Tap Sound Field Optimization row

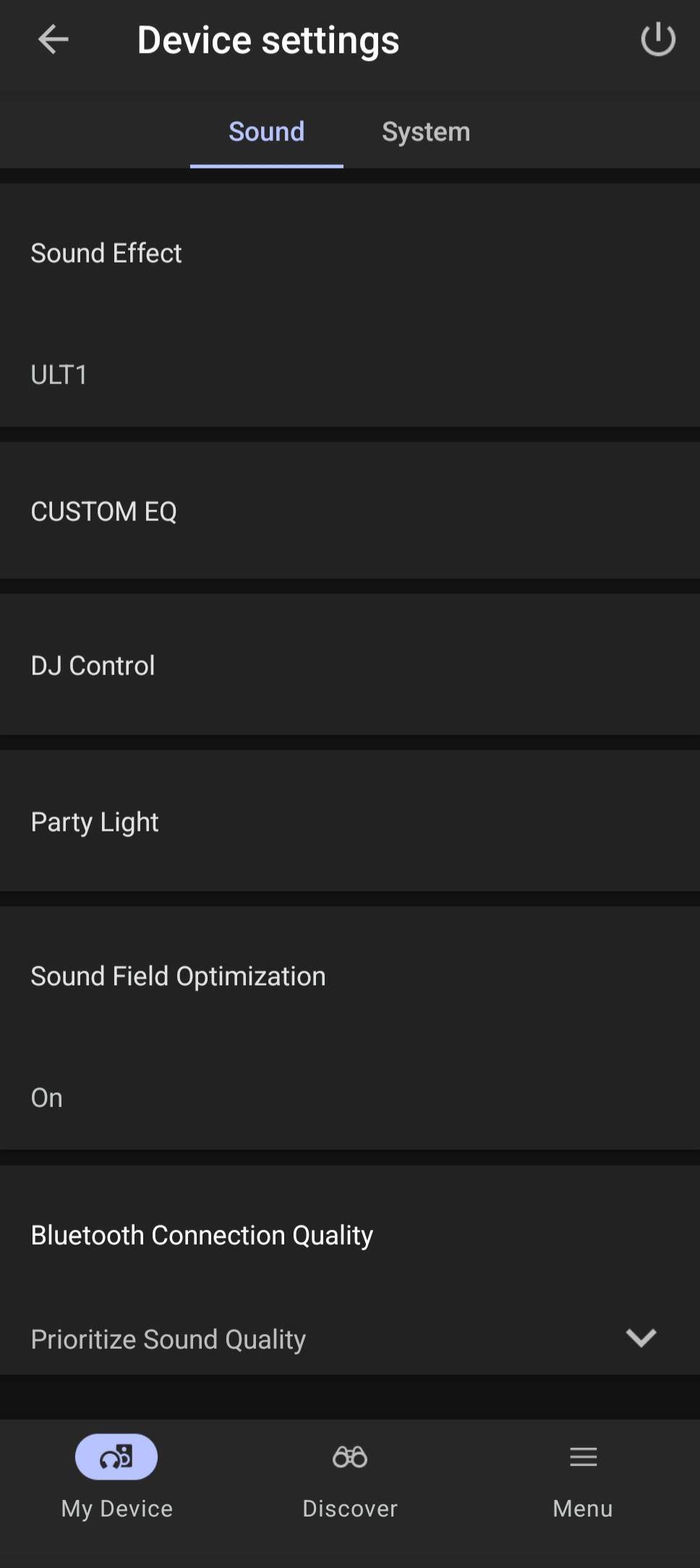click(x=178, y=976)
